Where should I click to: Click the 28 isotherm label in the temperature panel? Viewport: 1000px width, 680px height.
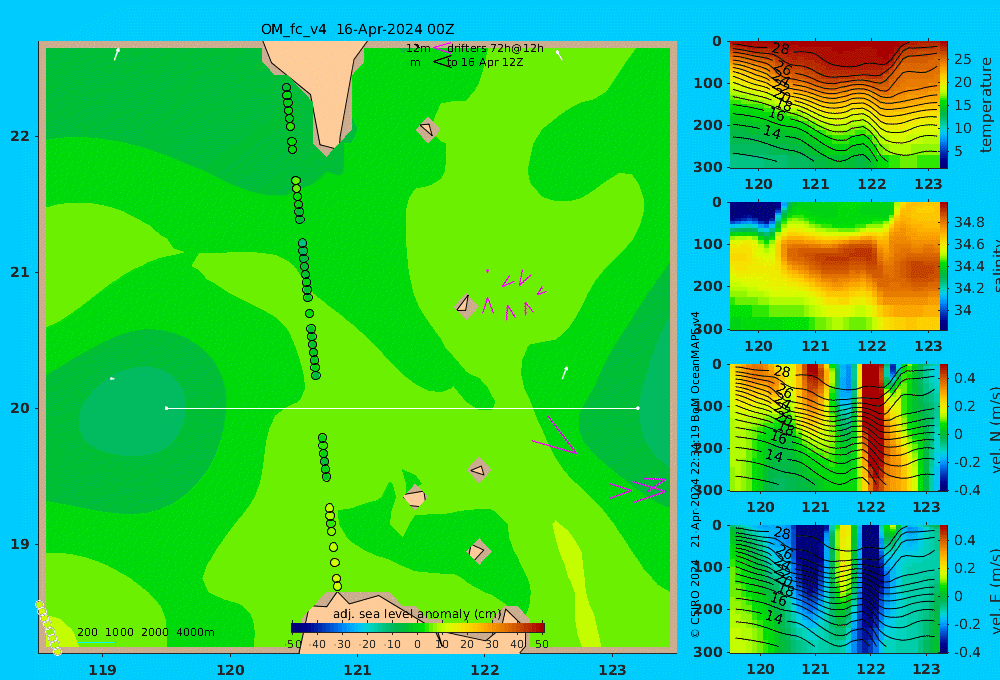(x=781, y=48)
